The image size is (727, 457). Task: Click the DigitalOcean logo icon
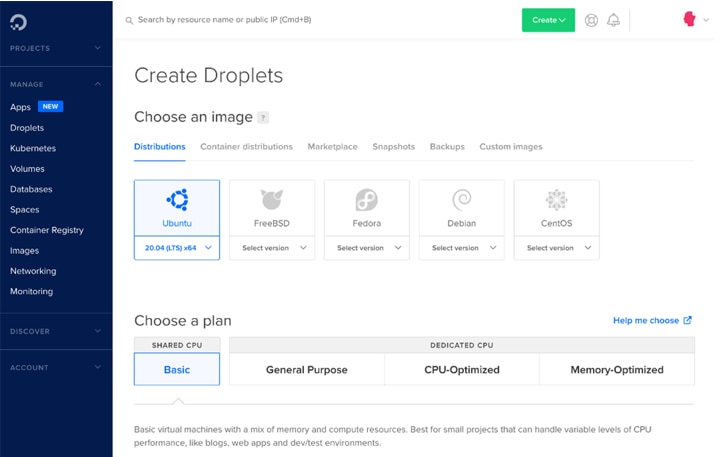(19, 22)
